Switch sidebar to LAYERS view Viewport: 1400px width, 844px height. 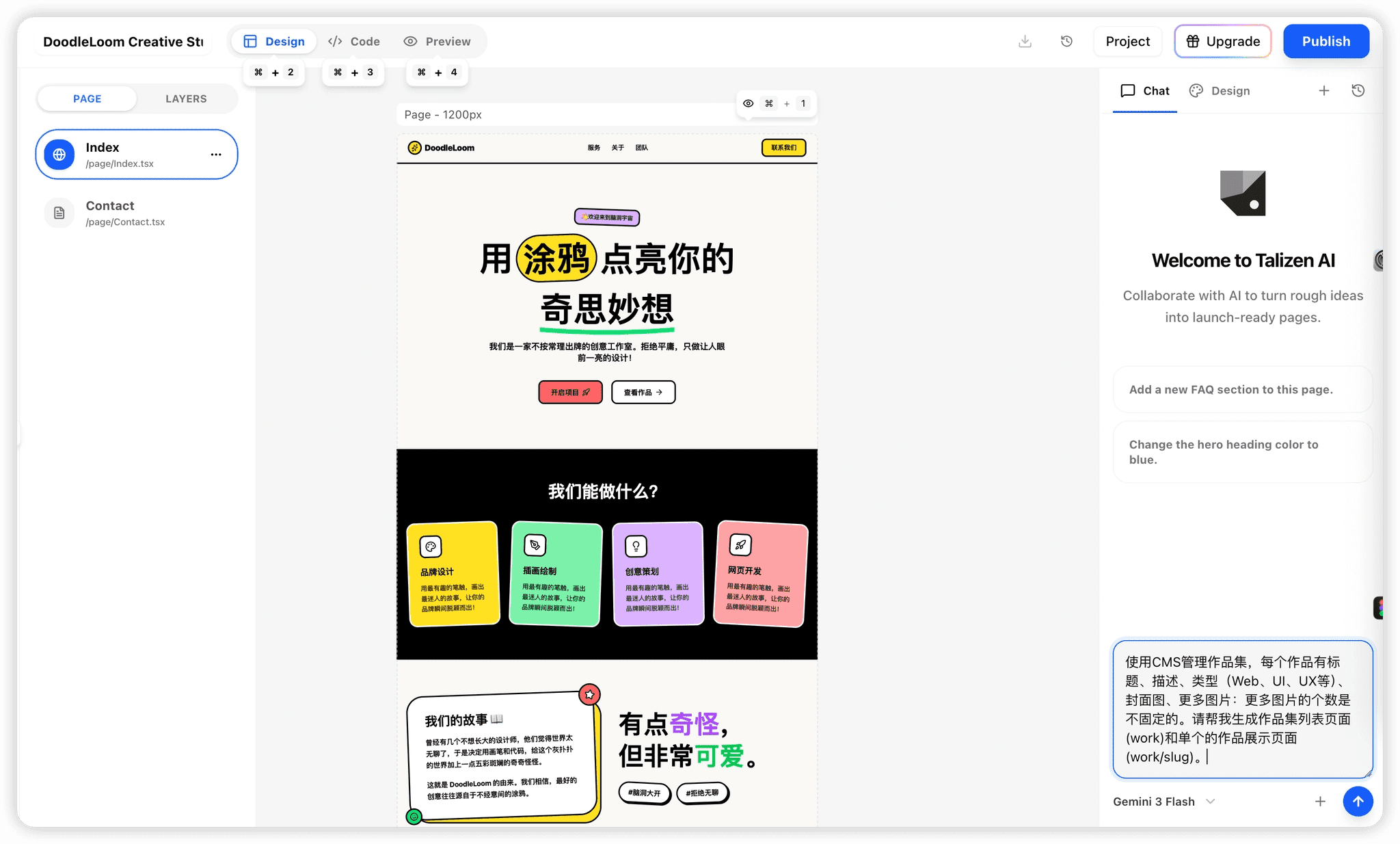186,98
